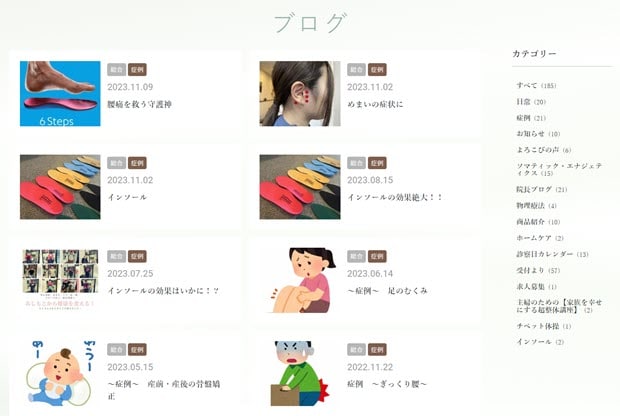Screen dimensions: 620x416
Task: Open the post titled 腰痛を救う守護神
Action: point(140,104)
